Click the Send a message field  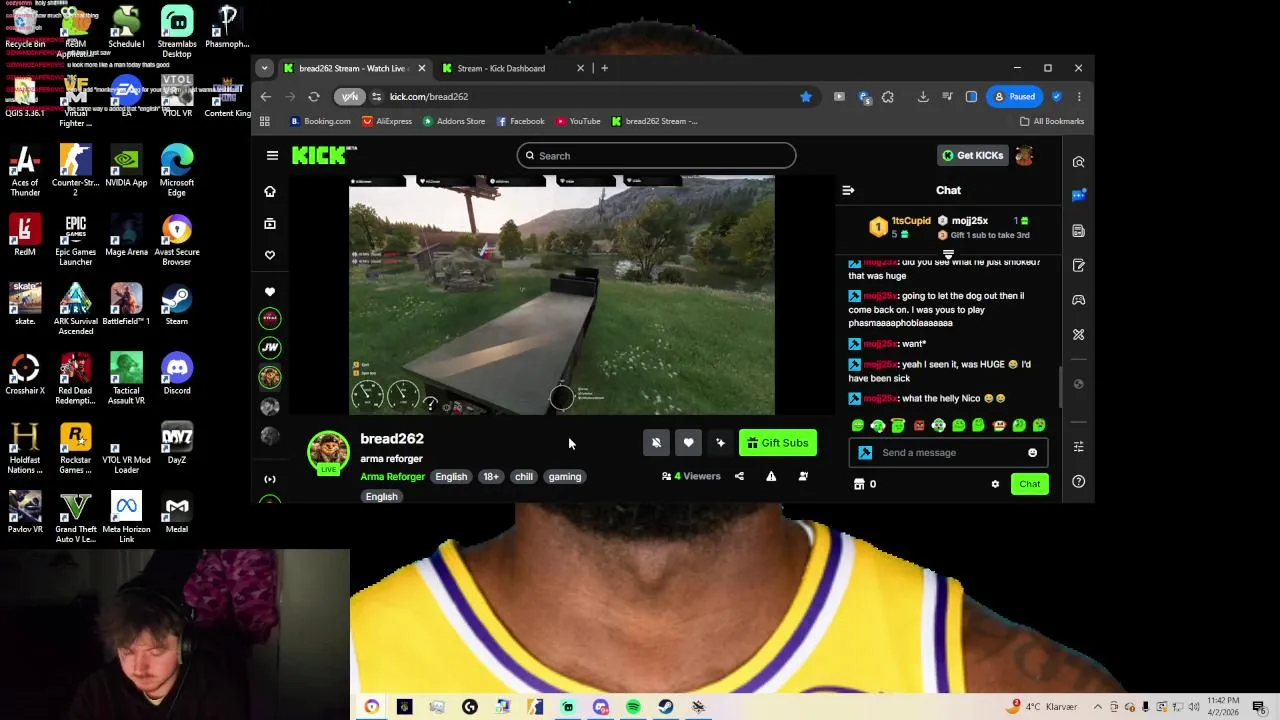(x=948, y=453)
